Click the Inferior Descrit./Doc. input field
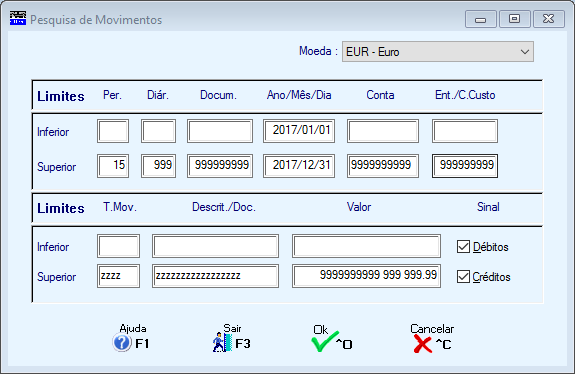The height and width of the screenshot is (374, 575). [215, 246]
